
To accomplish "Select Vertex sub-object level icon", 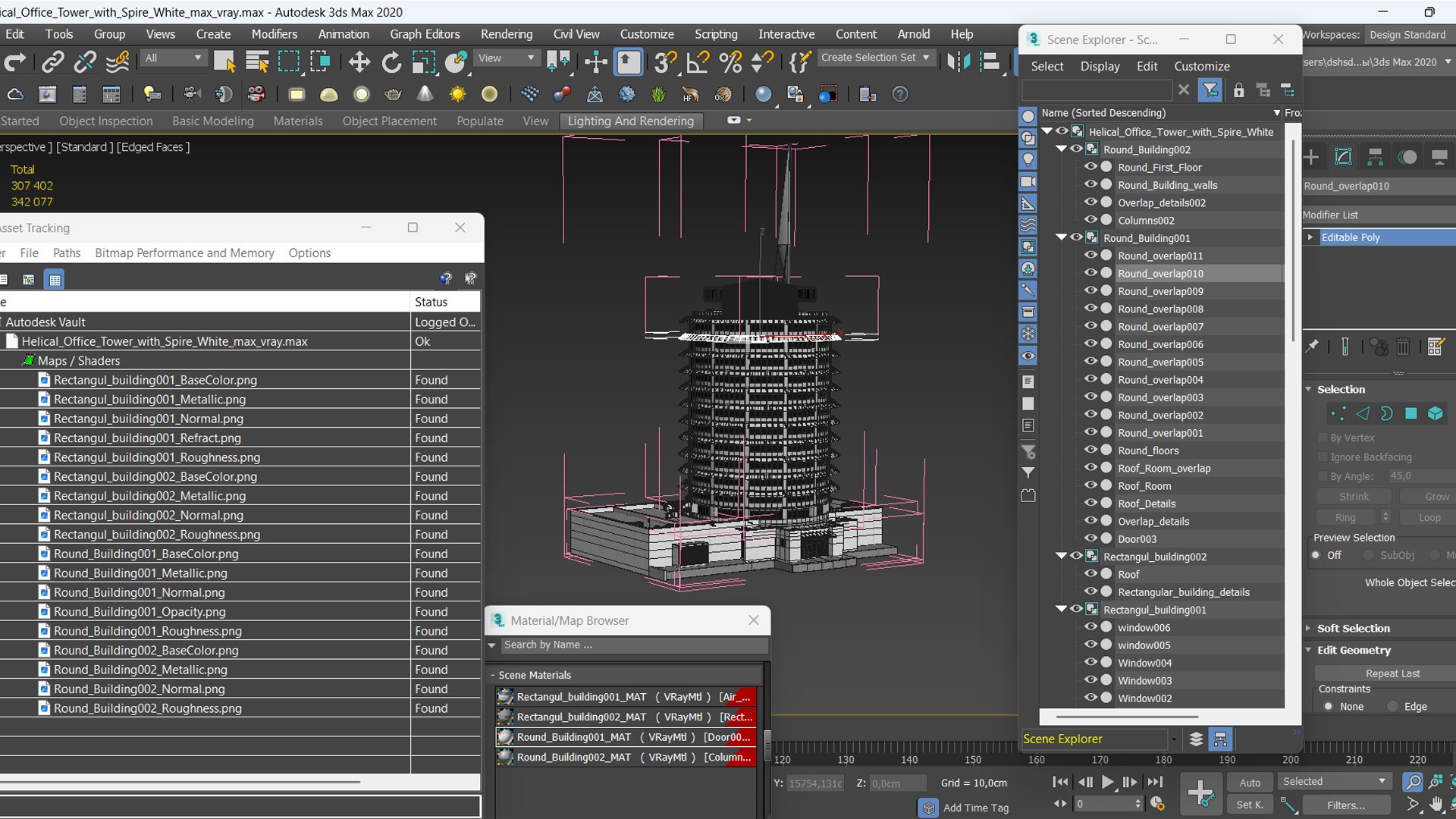I will point(1338,413).
